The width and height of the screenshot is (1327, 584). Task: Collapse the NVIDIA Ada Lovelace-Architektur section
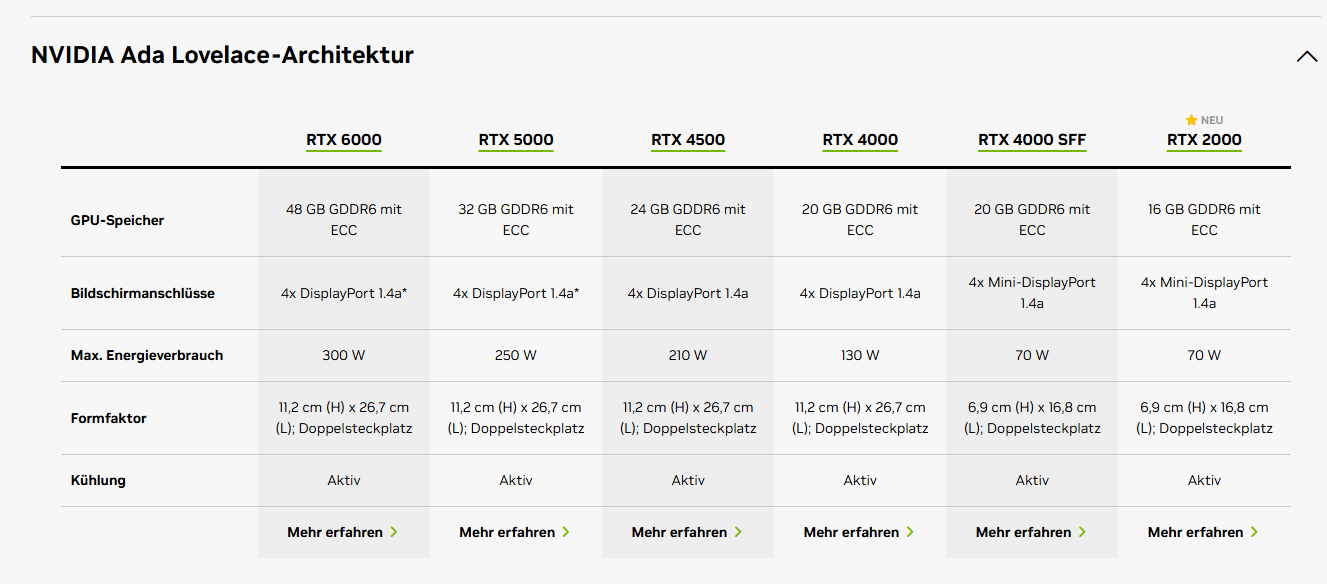pyautogui.click(x=1306, y=57)
